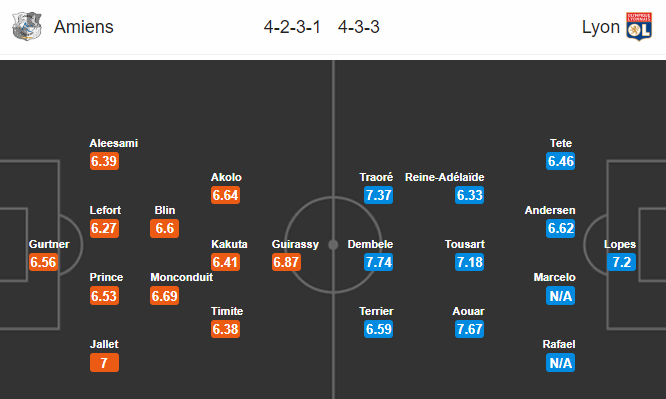Click the Amiens club crest icon
Screen dimensions: 666x399
[27, 26]
